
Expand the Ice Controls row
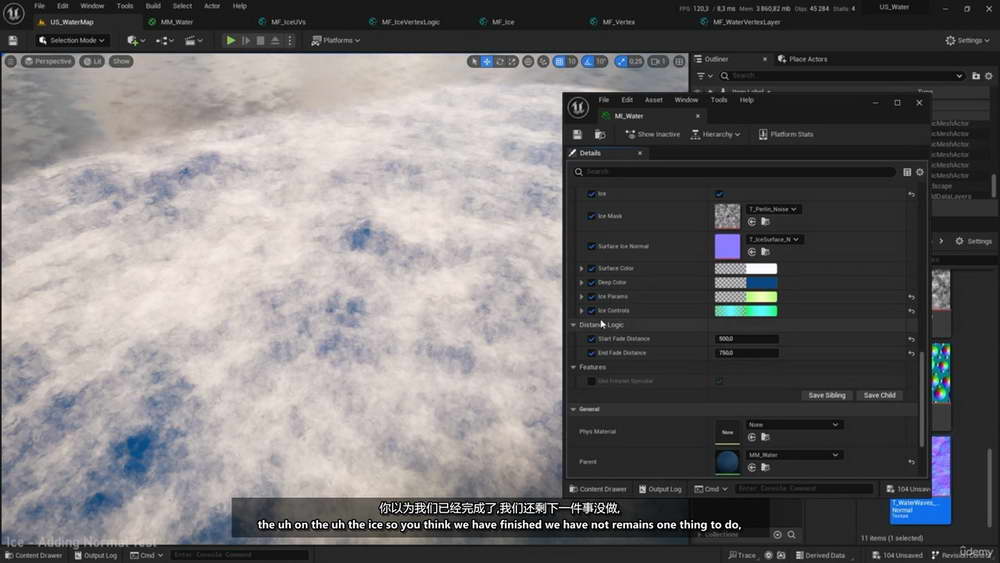point(581,311)
